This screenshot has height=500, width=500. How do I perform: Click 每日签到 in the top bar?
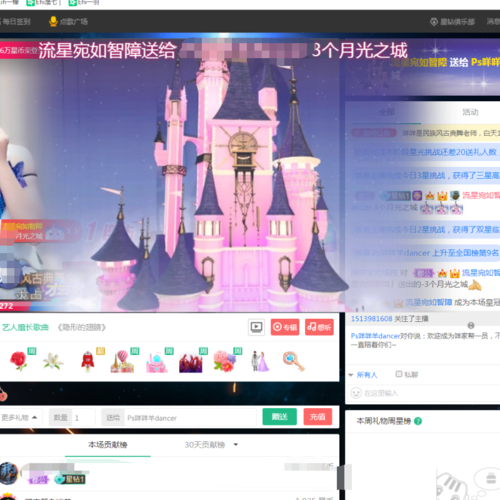(16, 22)
